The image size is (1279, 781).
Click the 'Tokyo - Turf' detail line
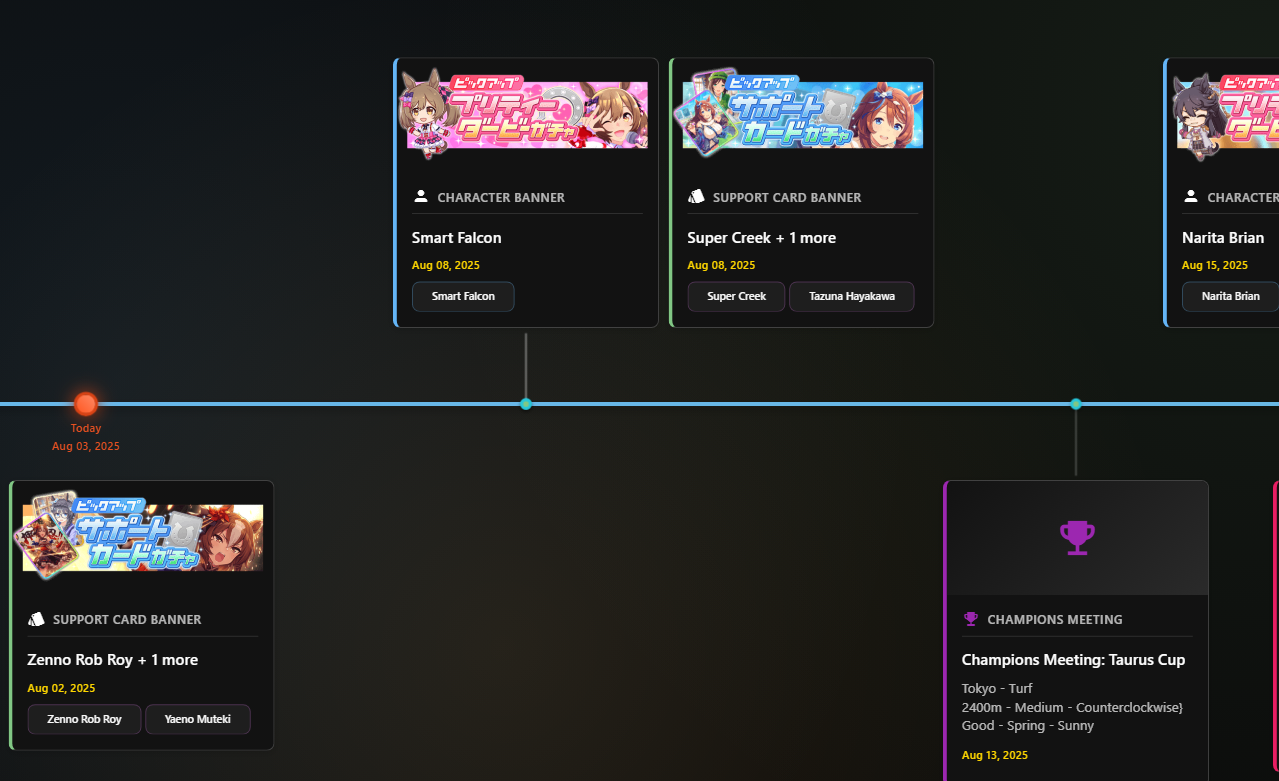(x=997, y=688)
